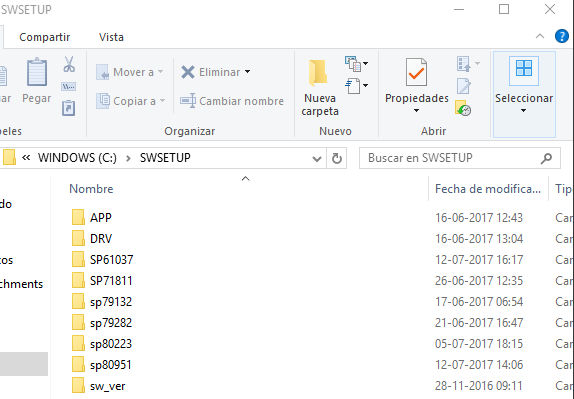
Task: Click the Copy path icon
Action: click(68, 87)
